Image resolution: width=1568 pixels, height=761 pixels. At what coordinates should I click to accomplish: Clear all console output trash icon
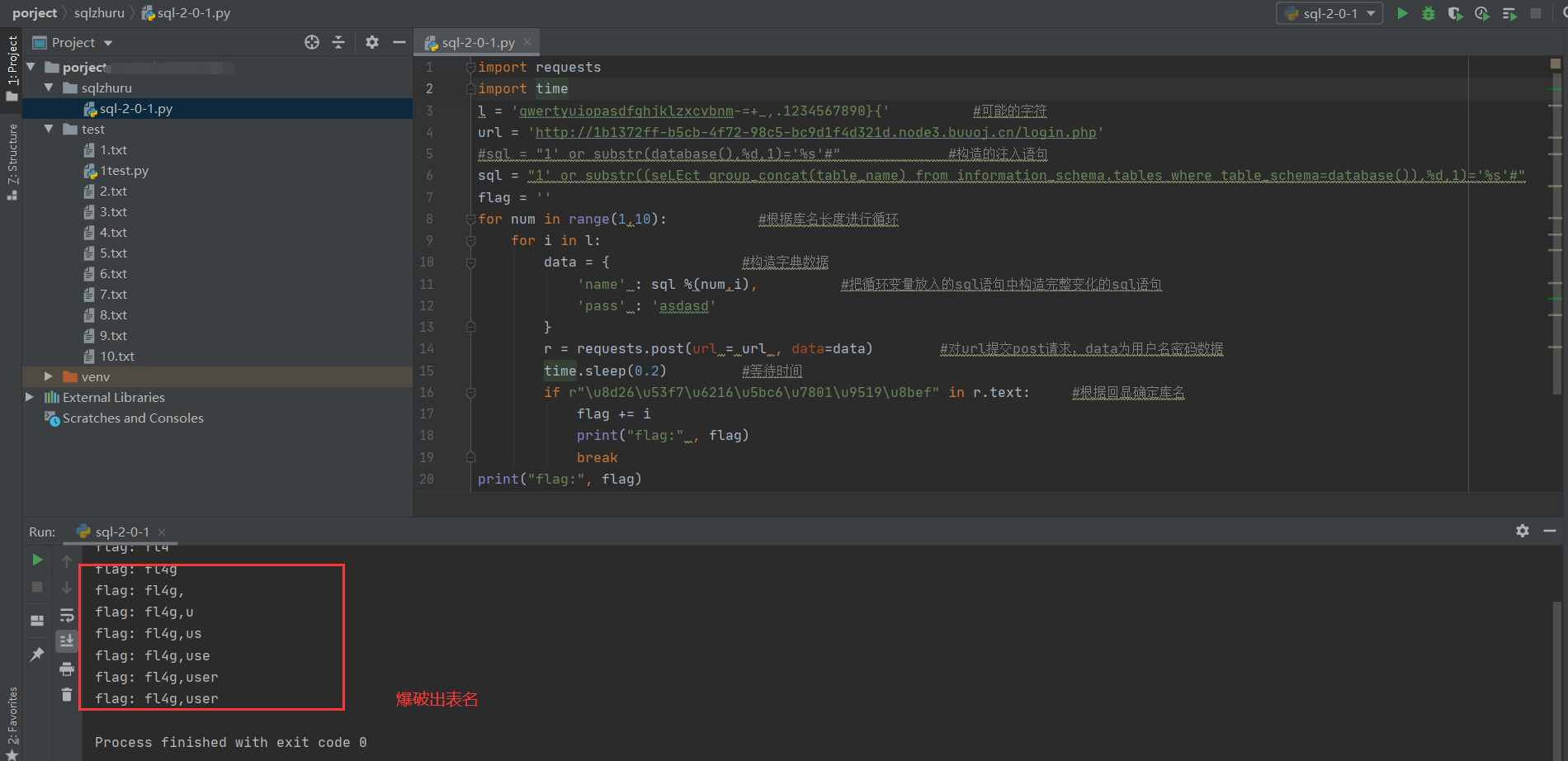67,695
